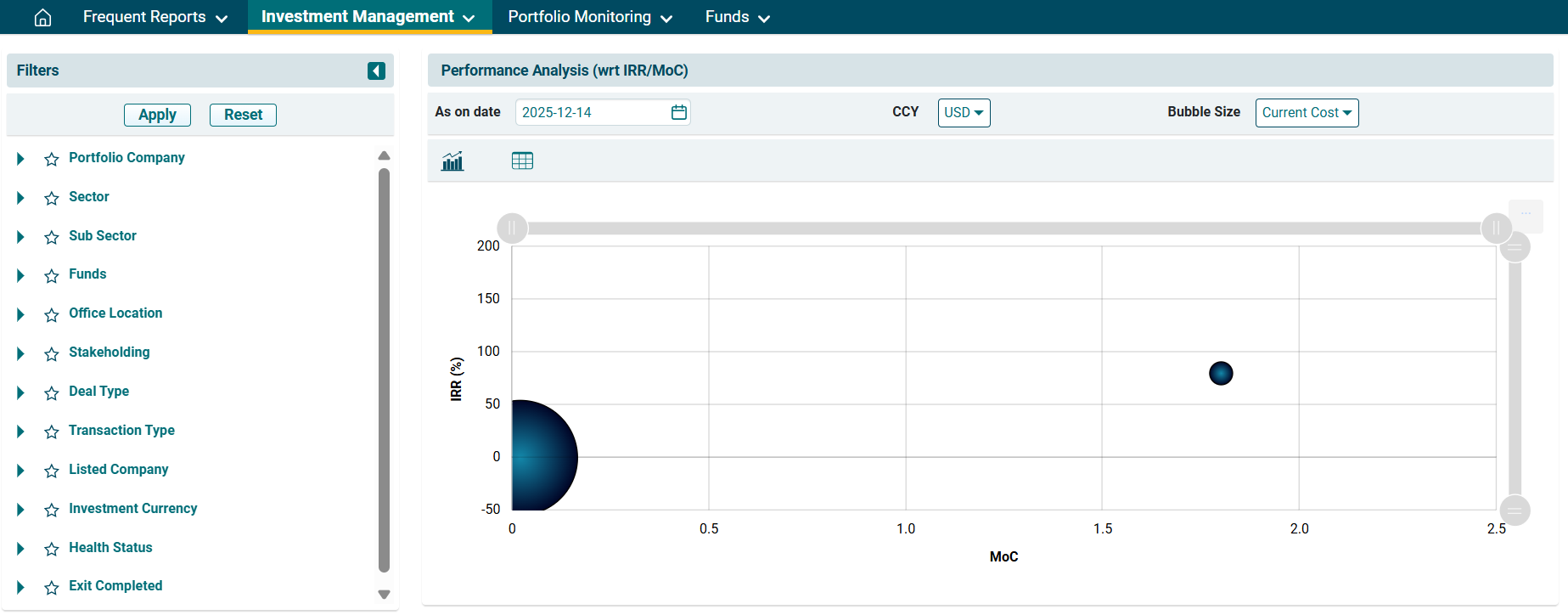Star the Sector filter as favorite

click(52, 198)
